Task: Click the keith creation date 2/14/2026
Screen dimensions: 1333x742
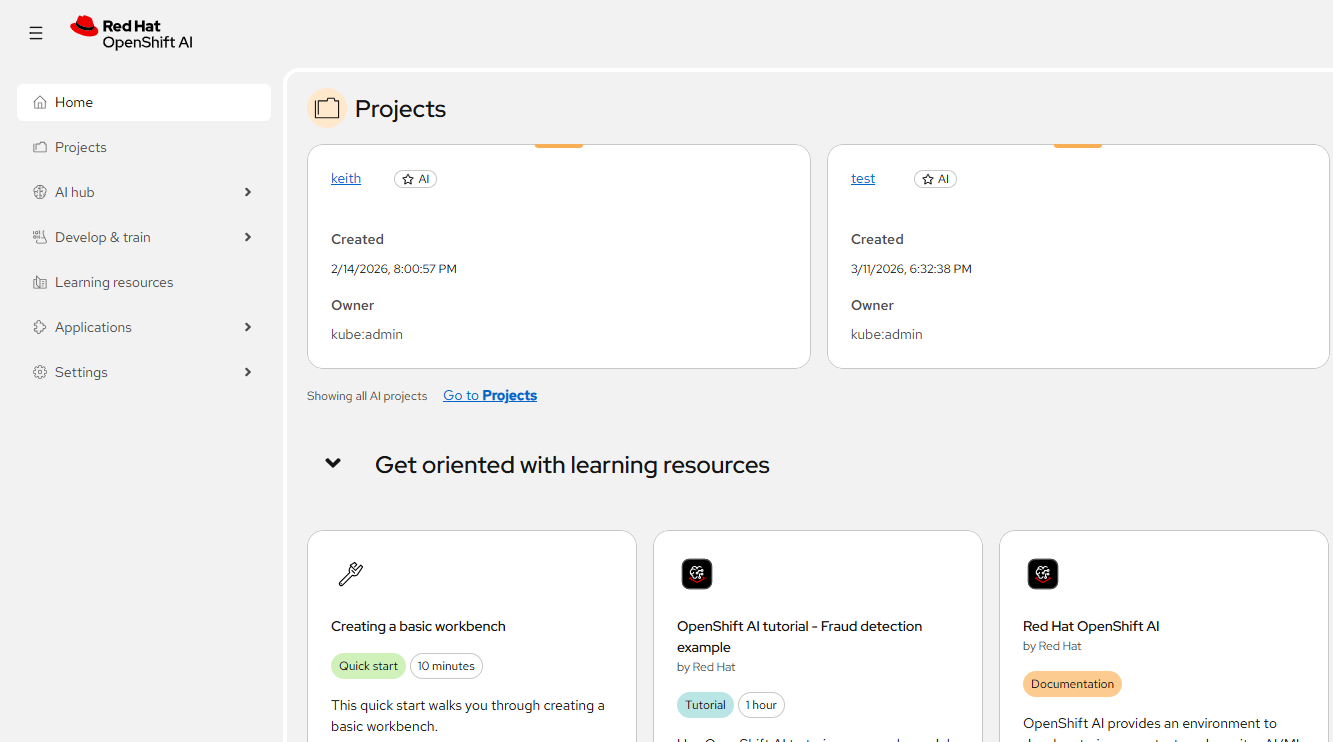Action: click(x=394, y=269)
